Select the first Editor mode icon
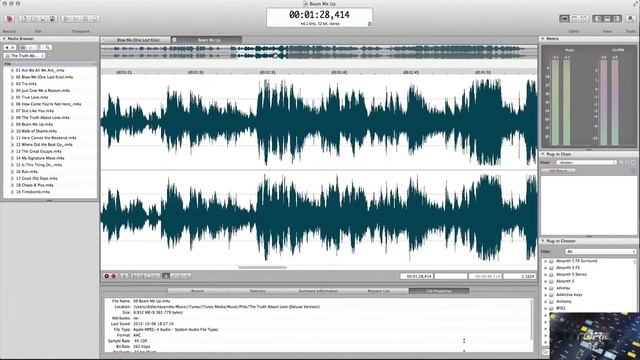The height and width of the screenshot is (360, 640). [564, 19]
